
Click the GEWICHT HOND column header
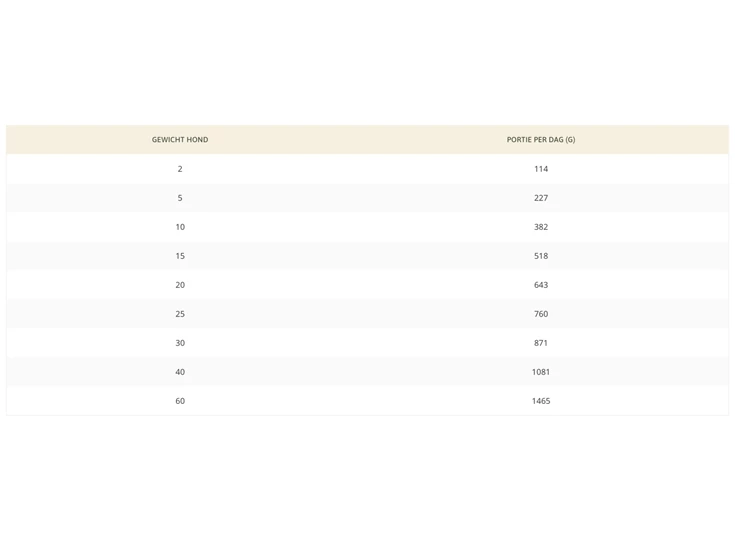coord(180,140)
